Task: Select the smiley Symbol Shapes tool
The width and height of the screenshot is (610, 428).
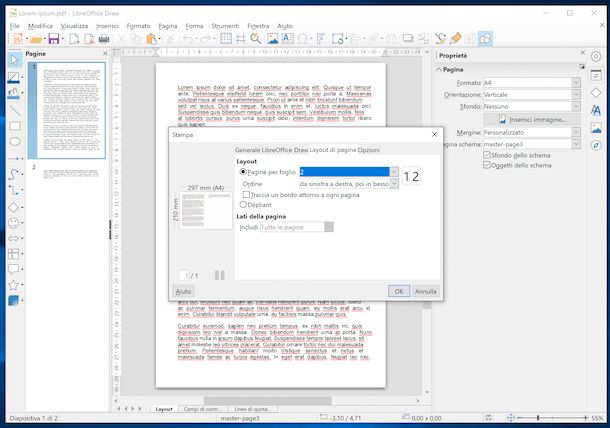Action: click(x=14, y=223)
